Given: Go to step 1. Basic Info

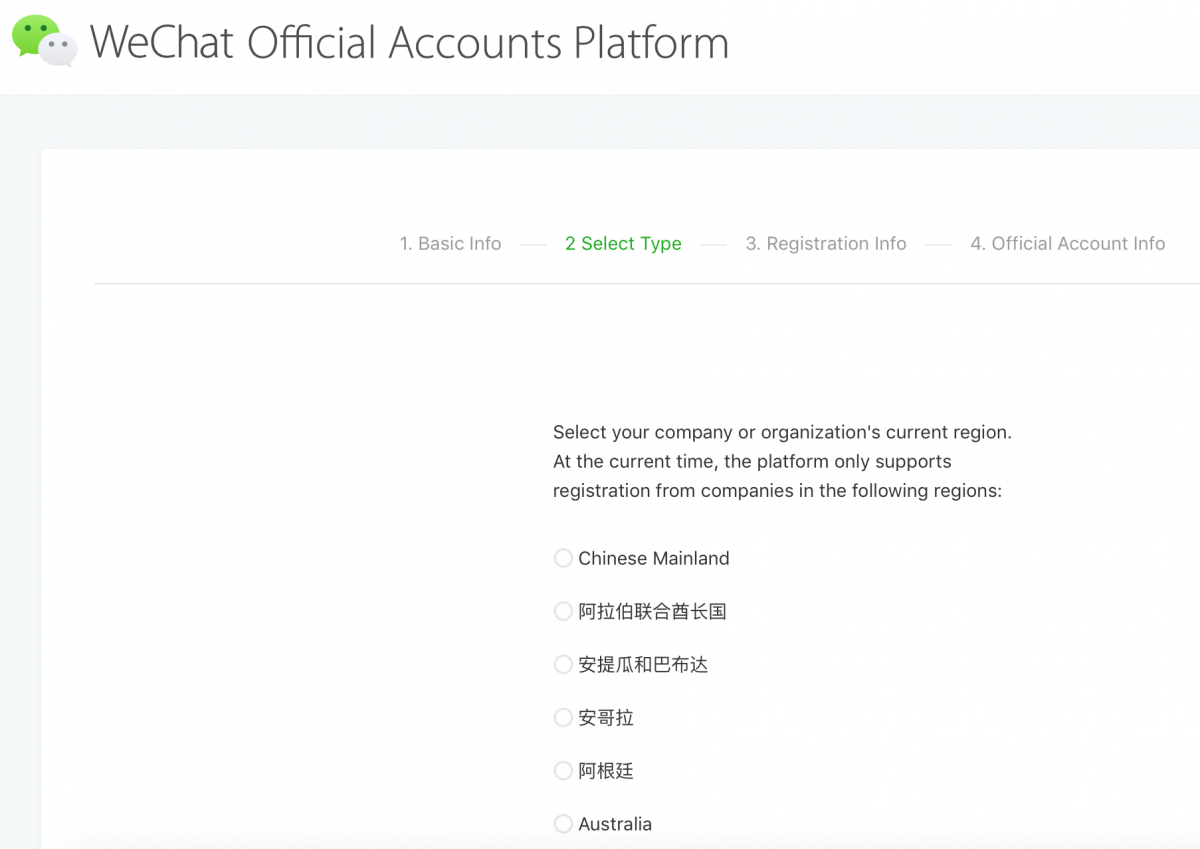Looking at the screenshot, I should (x=450, y=244).
